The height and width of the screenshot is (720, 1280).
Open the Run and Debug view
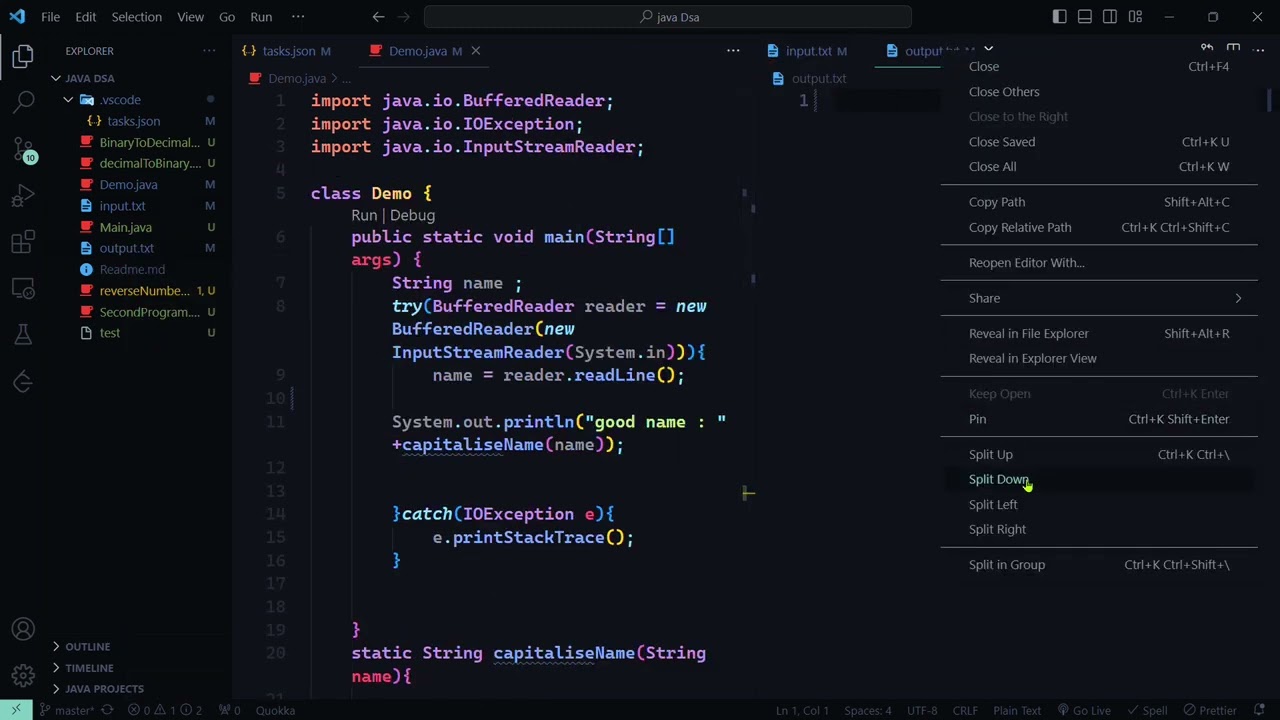tap(23, 196)
